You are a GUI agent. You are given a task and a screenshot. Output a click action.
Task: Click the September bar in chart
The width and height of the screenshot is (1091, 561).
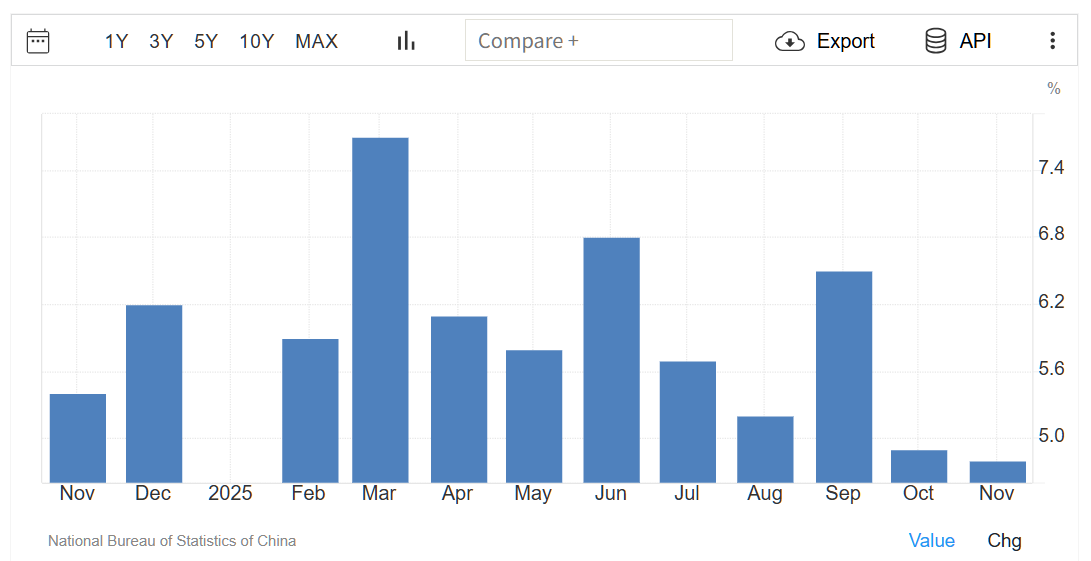point(843,377)
